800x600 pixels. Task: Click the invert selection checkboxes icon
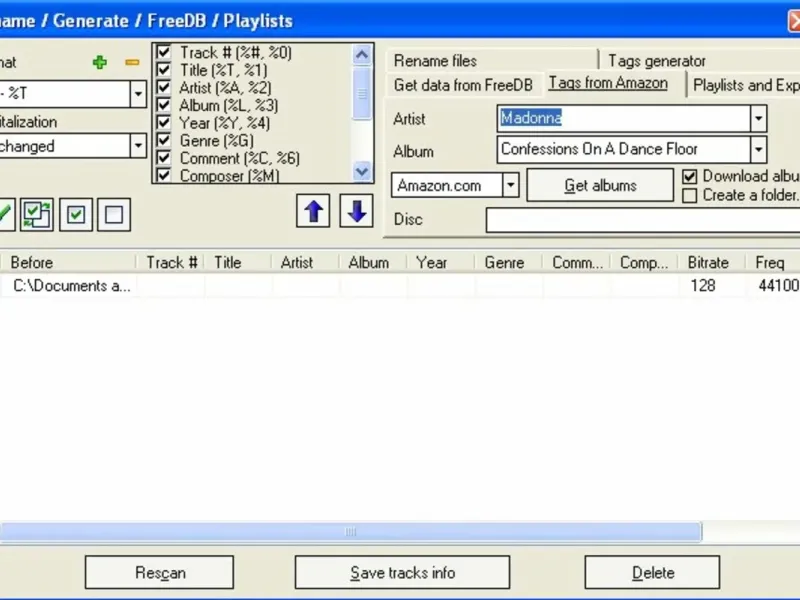point(37,214)
